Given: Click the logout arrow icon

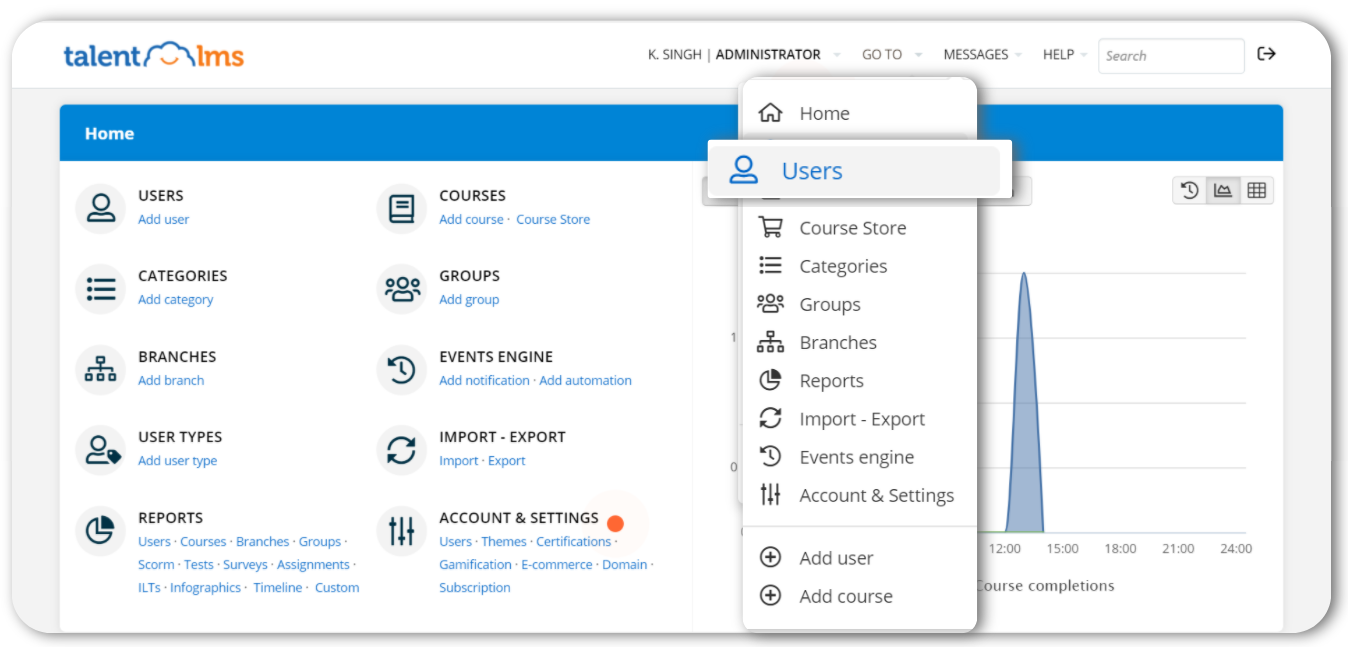Looking at the screenshot, I should coord(1266,54).
